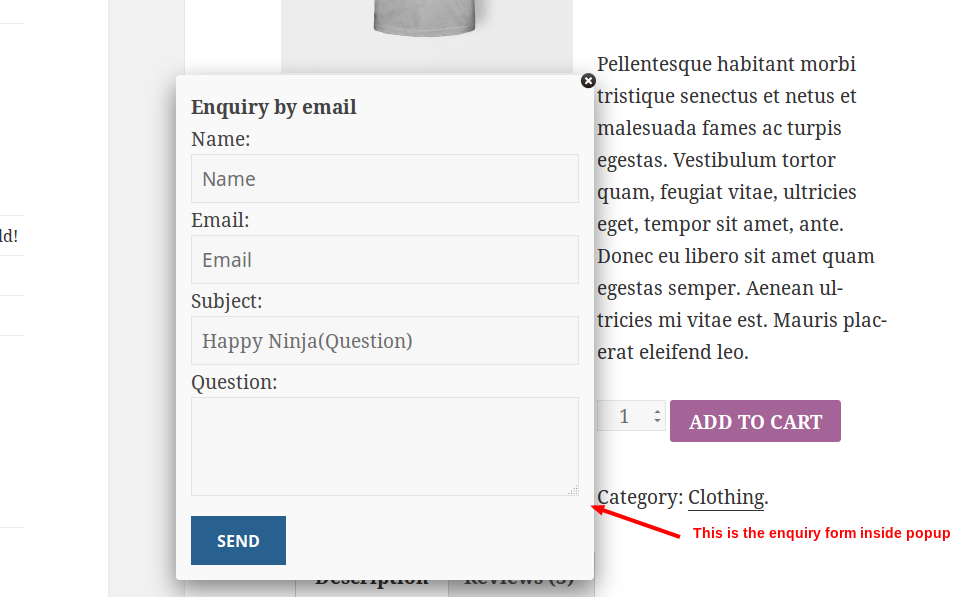Open the Reviews tab
The image size is (974, 597).
(x=519, y=584)
